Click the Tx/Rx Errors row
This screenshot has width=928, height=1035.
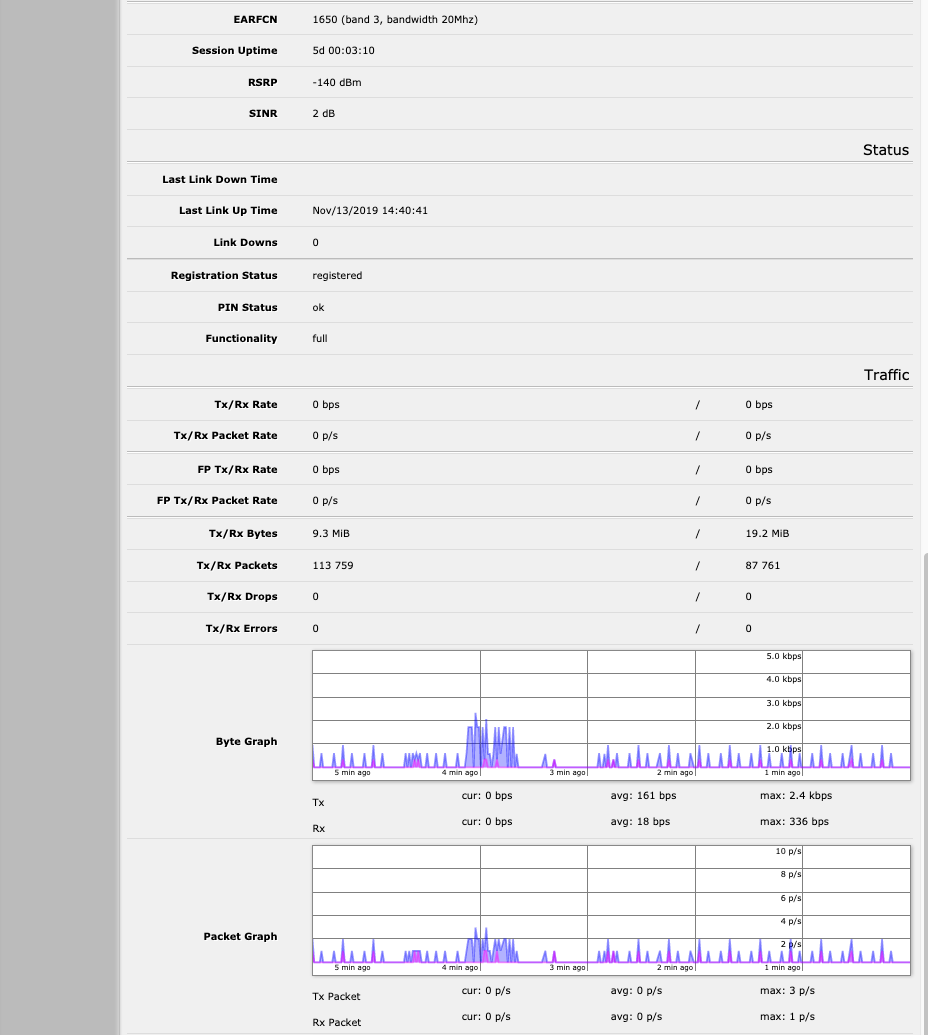[x=315, y=628]
